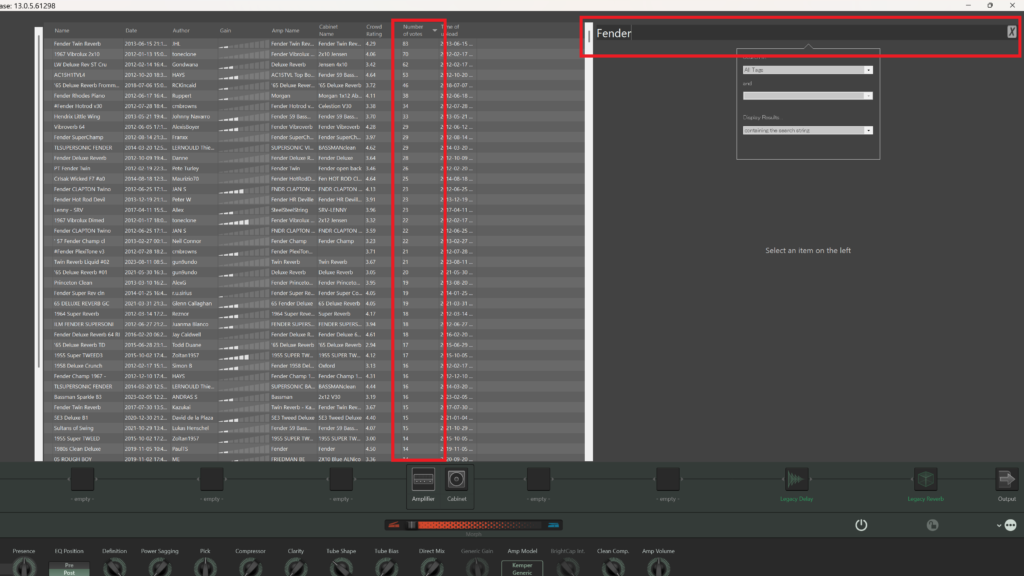Click into the Fender search field
The image size is (1024, 576).
click(800, 33)
